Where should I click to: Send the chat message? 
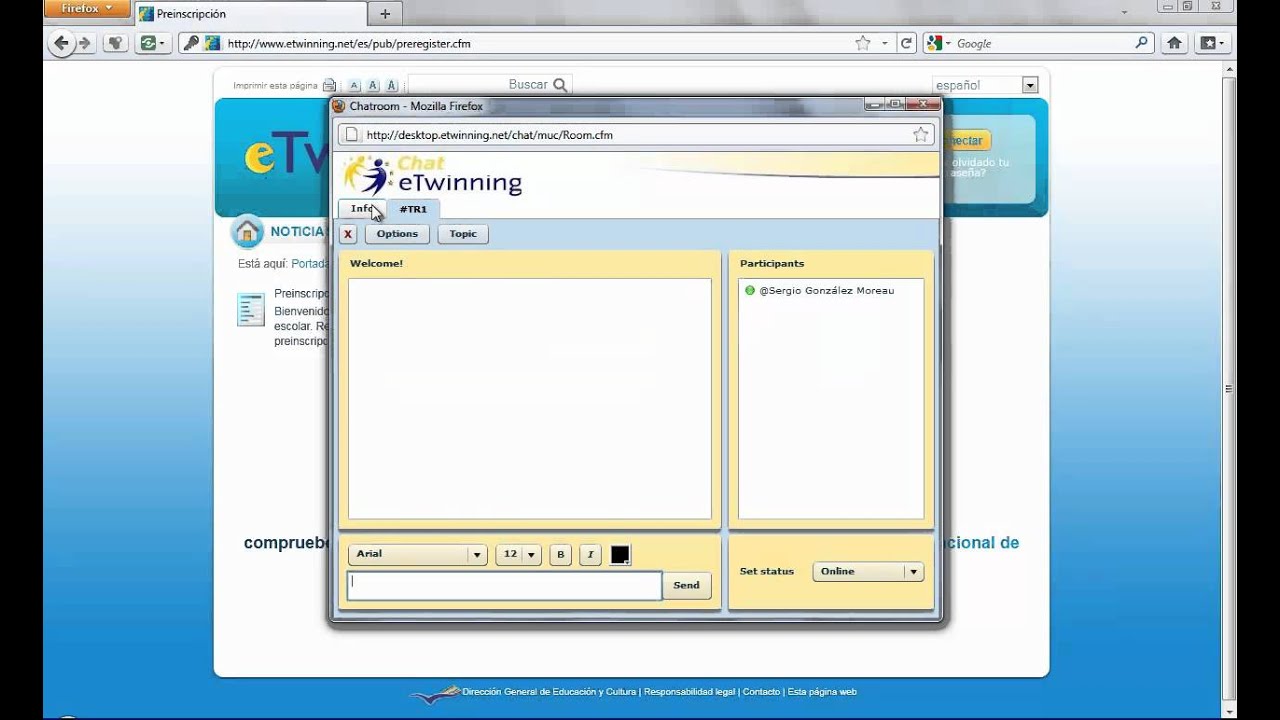pyautogui.click(x=686, y=585)
